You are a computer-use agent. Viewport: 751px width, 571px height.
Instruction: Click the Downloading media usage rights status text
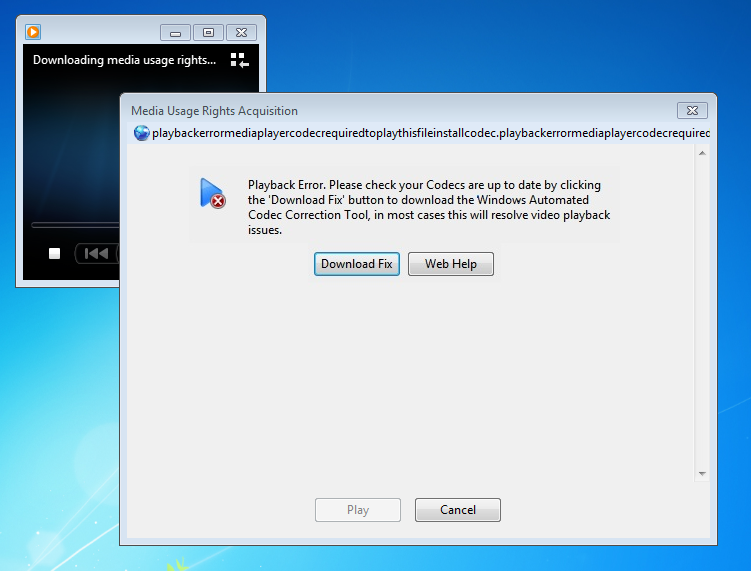(x=124, y=60)
